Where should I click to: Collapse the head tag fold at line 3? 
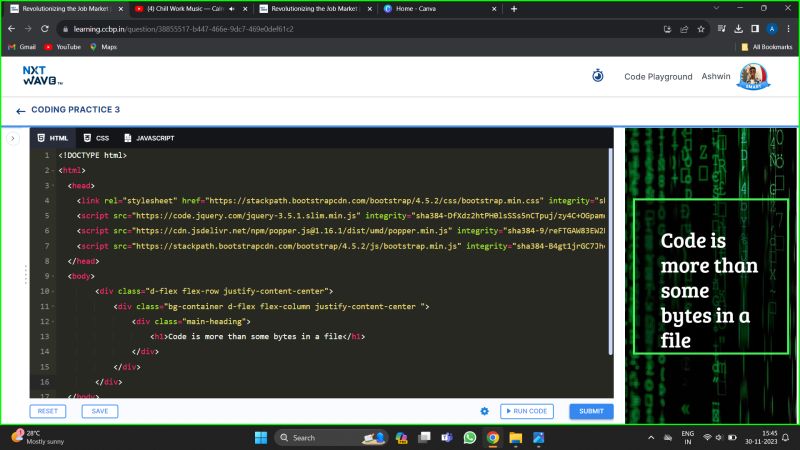[53, 186]
